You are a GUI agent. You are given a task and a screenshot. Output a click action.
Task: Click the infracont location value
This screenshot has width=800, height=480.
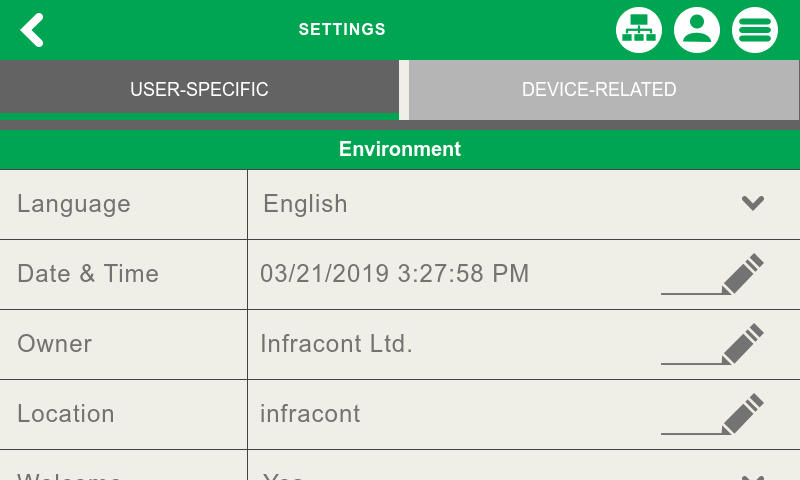pyautogui.click(x=310, y=414)
